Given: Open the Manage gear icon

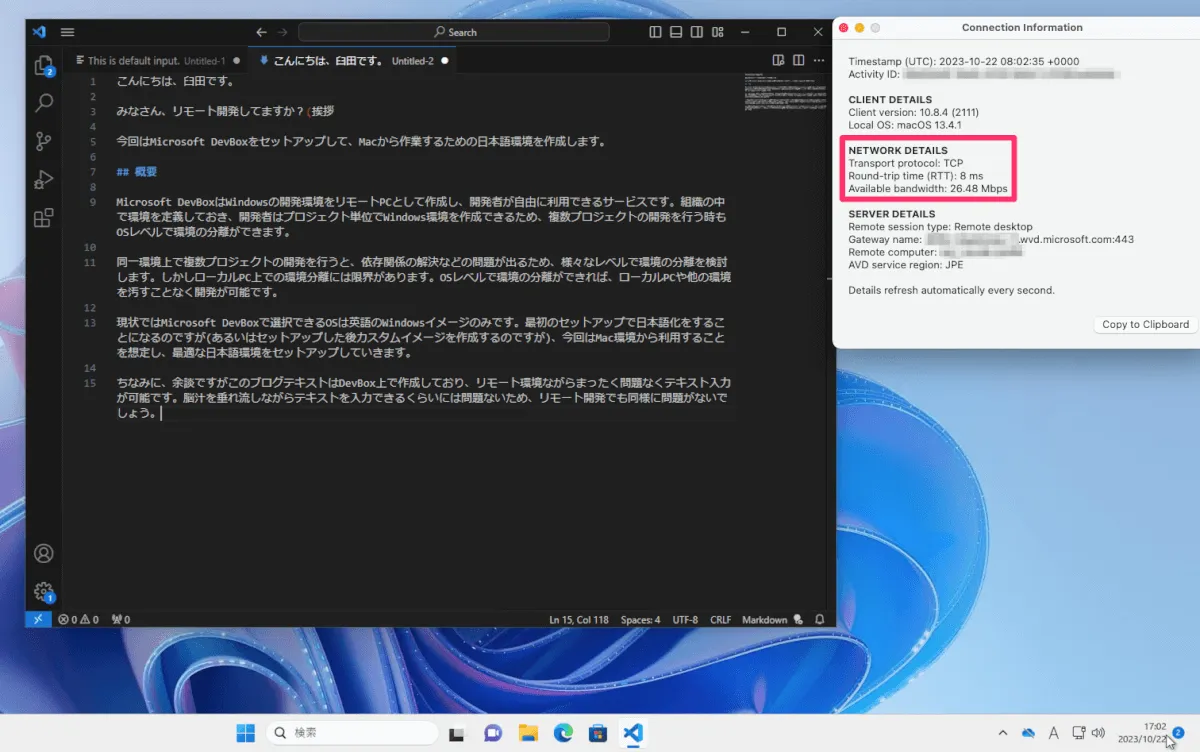Looking at the screenshot, I should point(43,591).
